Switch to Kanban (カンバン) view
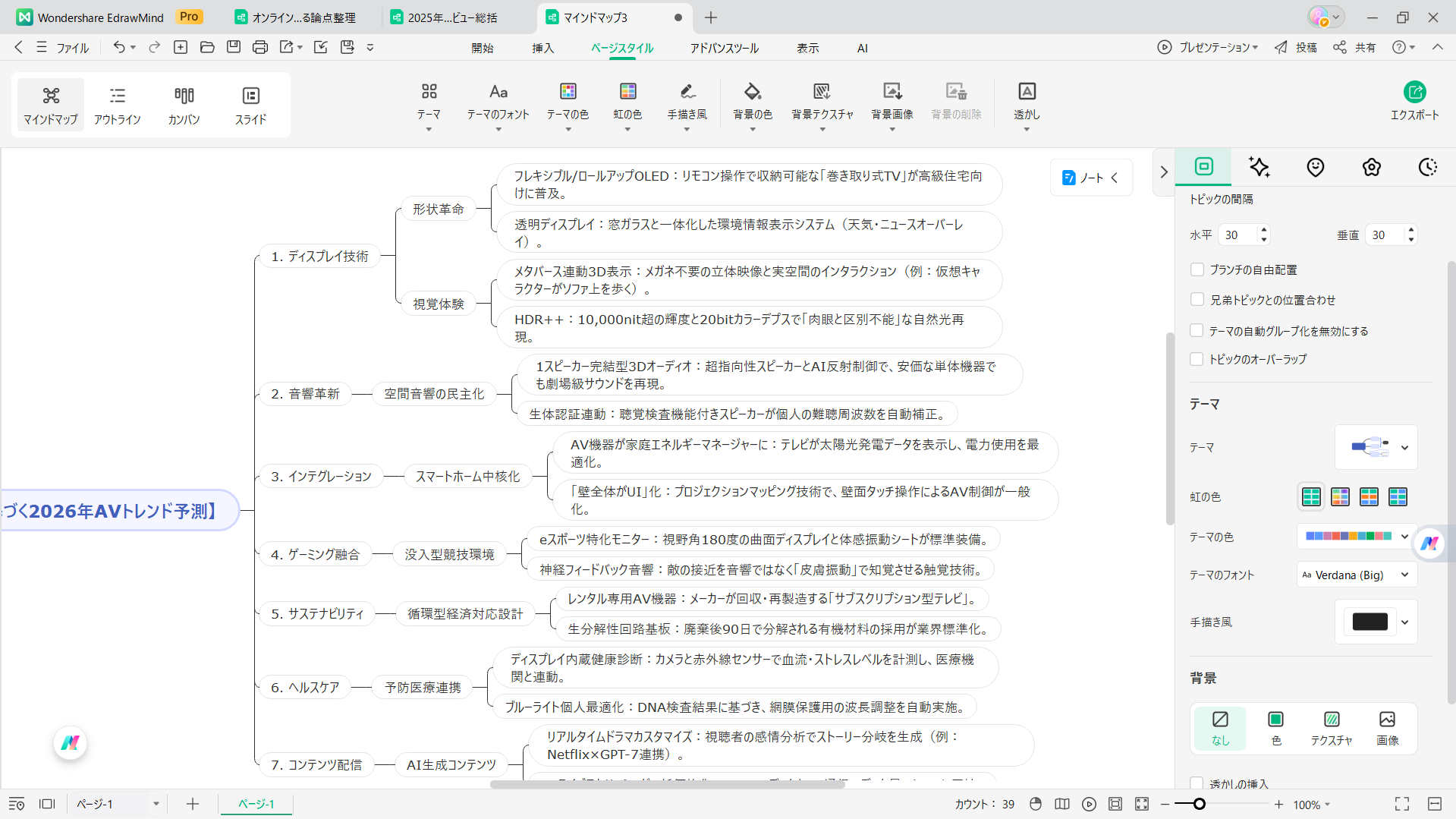 (184, 105)
